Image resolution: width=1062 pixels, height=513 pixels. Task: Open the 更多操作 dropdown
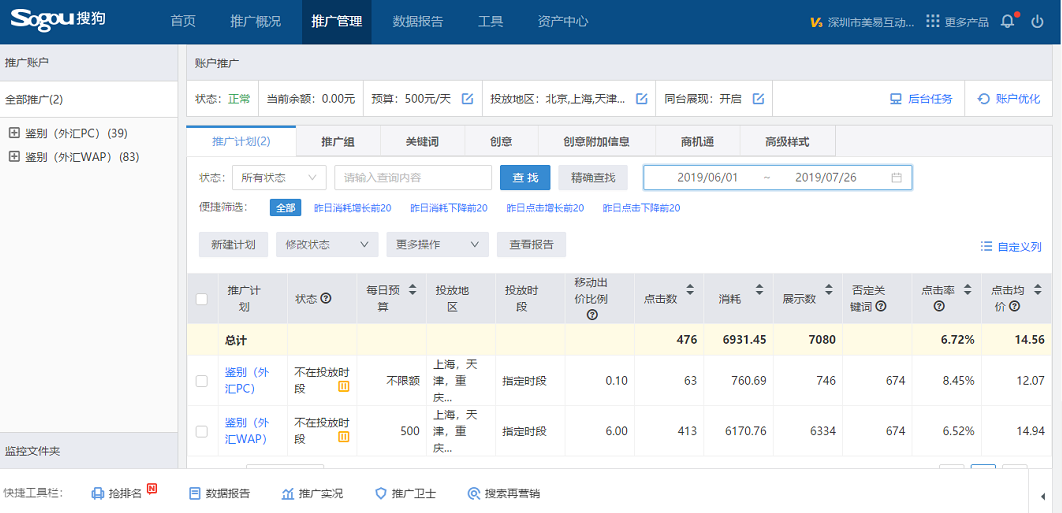(438, 245)
